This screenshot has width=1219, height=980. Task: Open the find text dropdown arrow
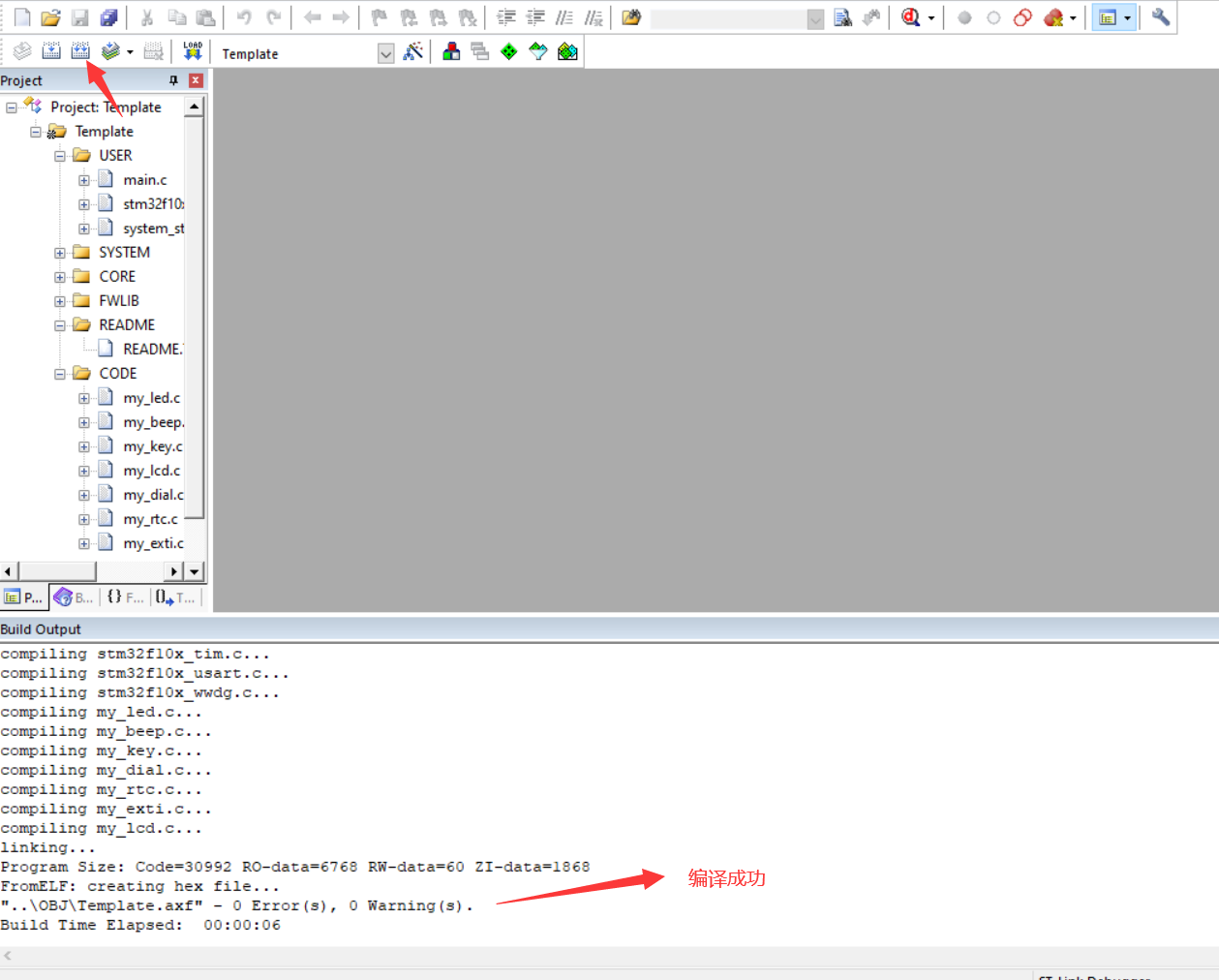tap(816, 18)
